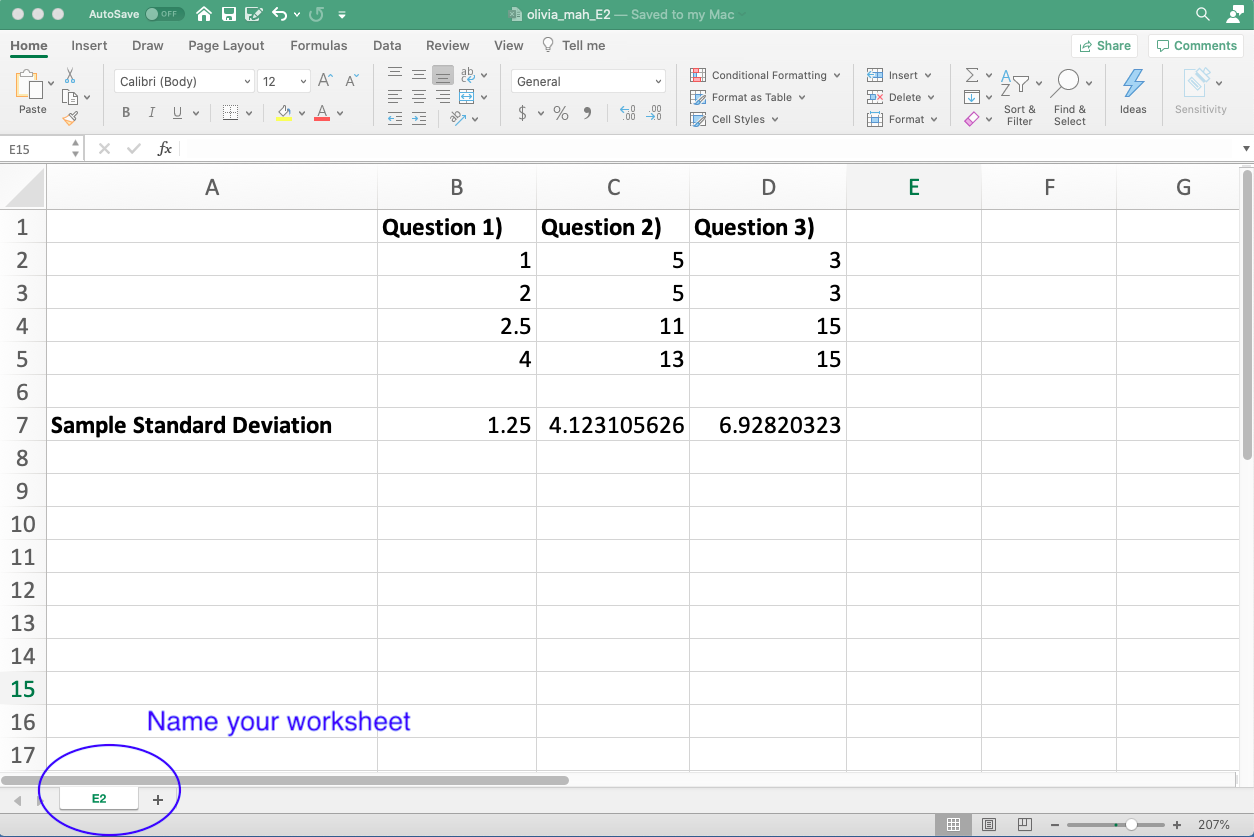Screen dimensions: 1254x837
Task: Toggle the AutoSave switch
Action: [164, 15]
